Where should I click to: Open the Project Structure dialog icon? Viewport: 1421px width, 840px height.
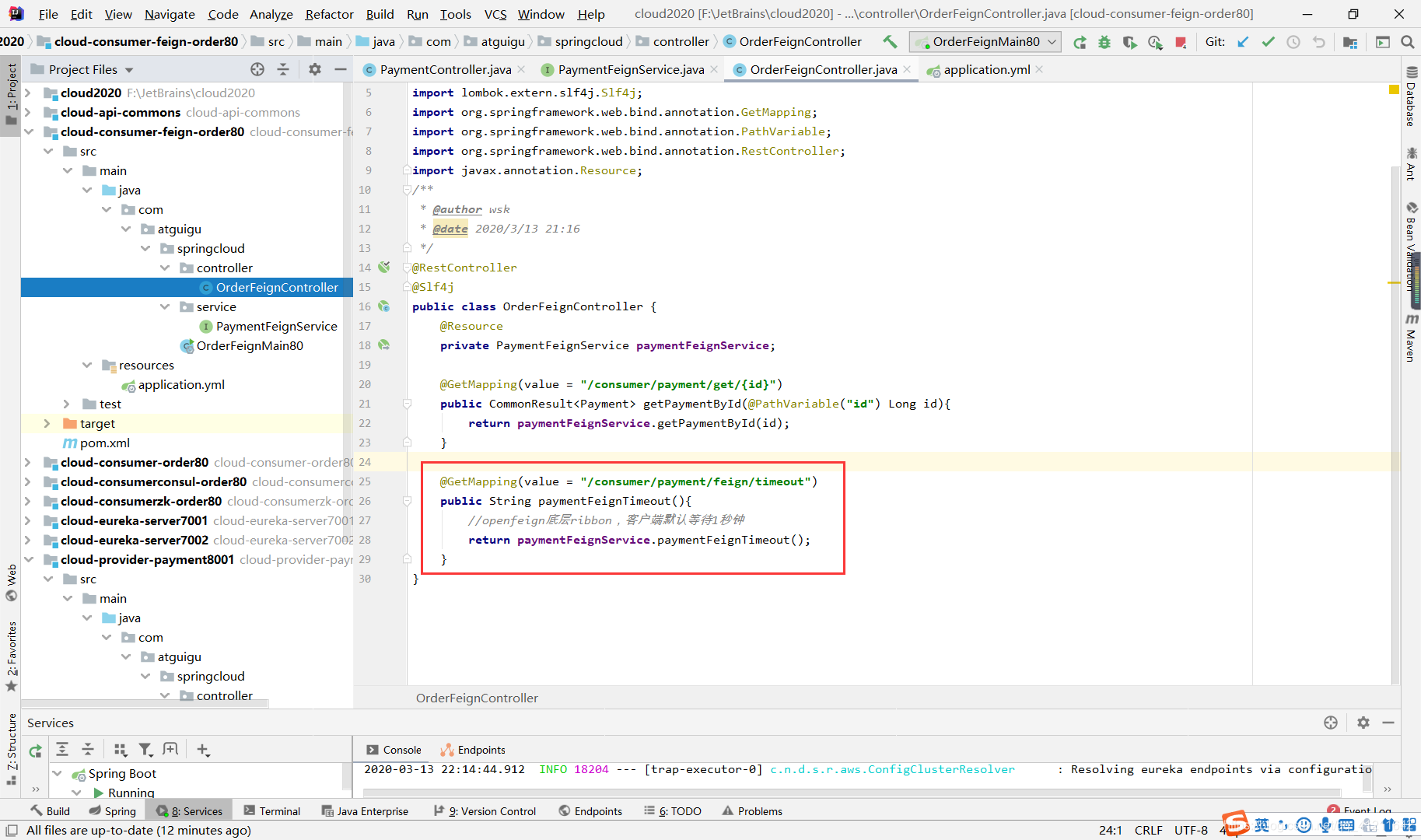(1350, 42)
